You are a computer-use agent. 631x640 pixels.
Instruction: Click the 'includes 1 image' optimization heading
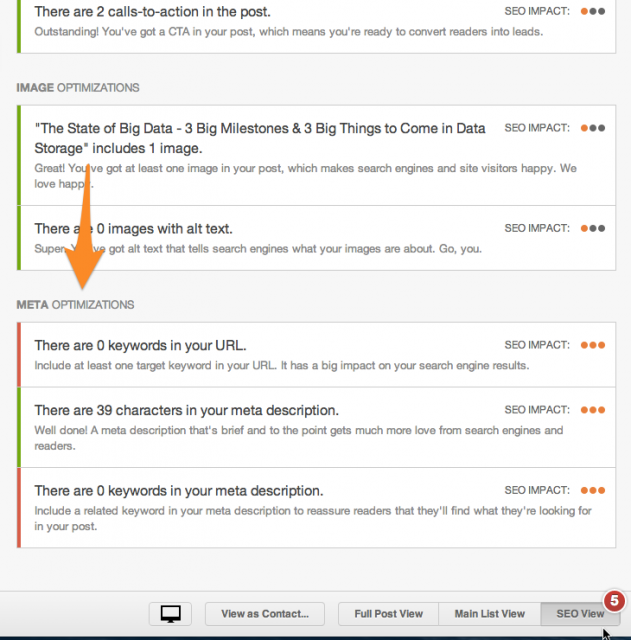click(x=260, y=138)
